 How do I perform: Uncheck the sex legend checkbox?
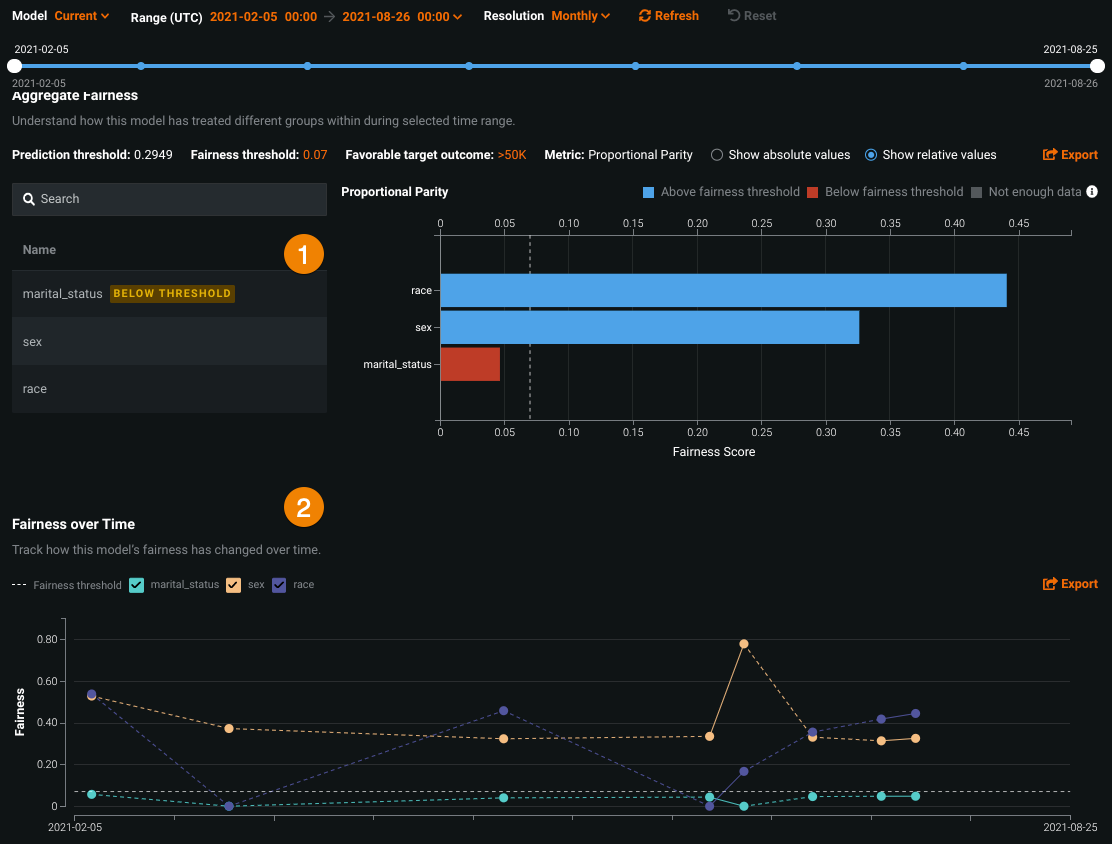point(234,585)
